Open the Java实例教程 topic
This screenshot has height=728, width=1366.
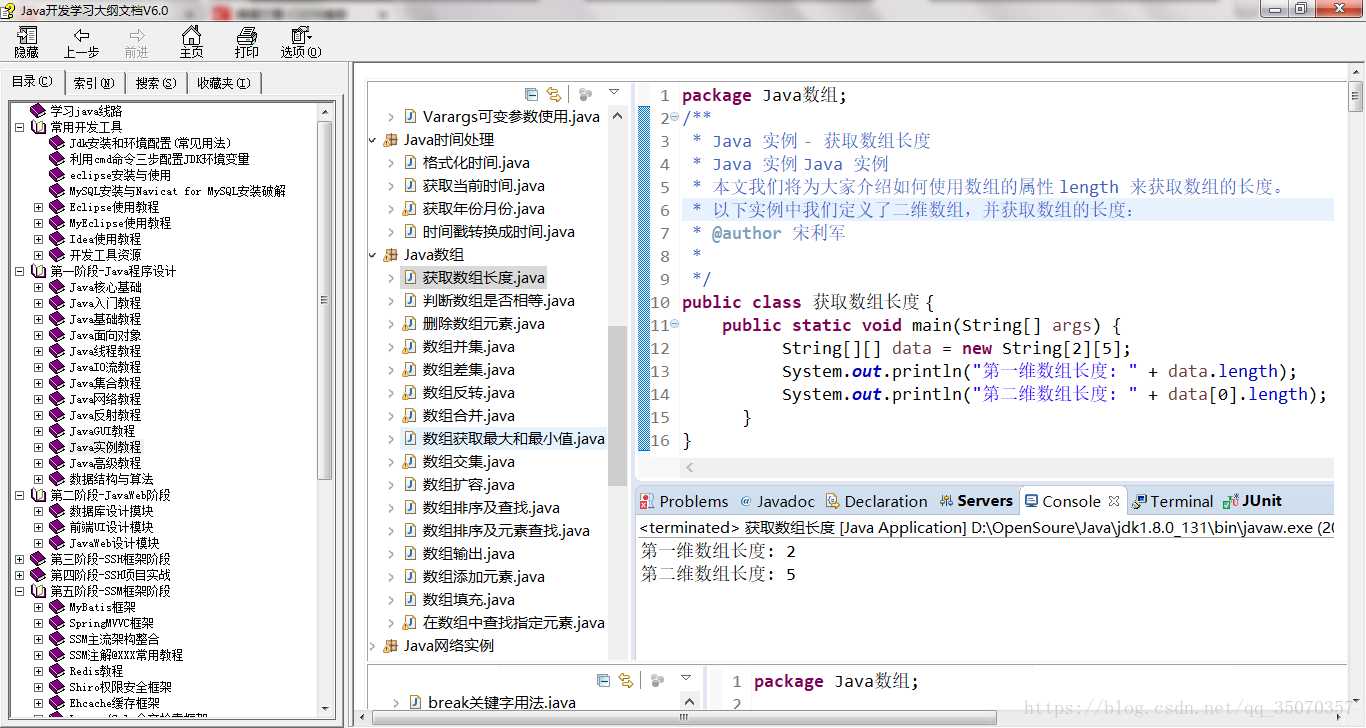click(x=105, y=447)
